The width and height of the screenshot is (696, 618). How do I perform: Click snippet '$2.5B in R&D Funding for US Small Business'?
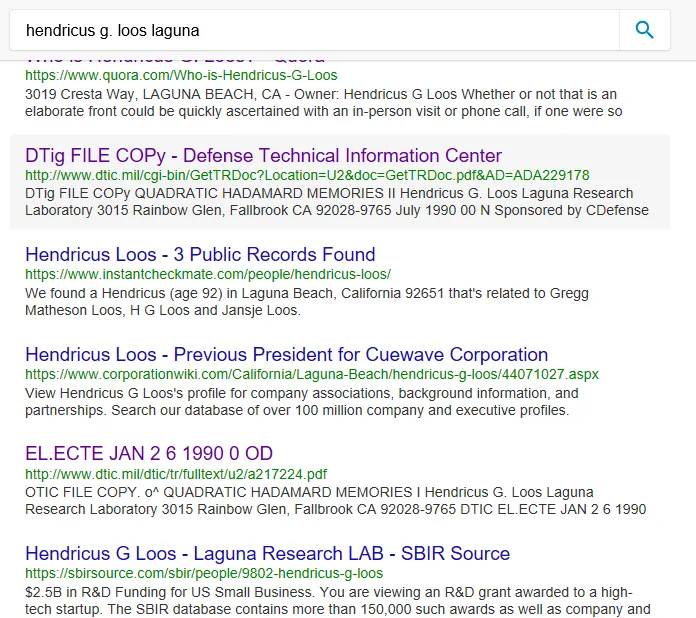click(x=169, y=592)
